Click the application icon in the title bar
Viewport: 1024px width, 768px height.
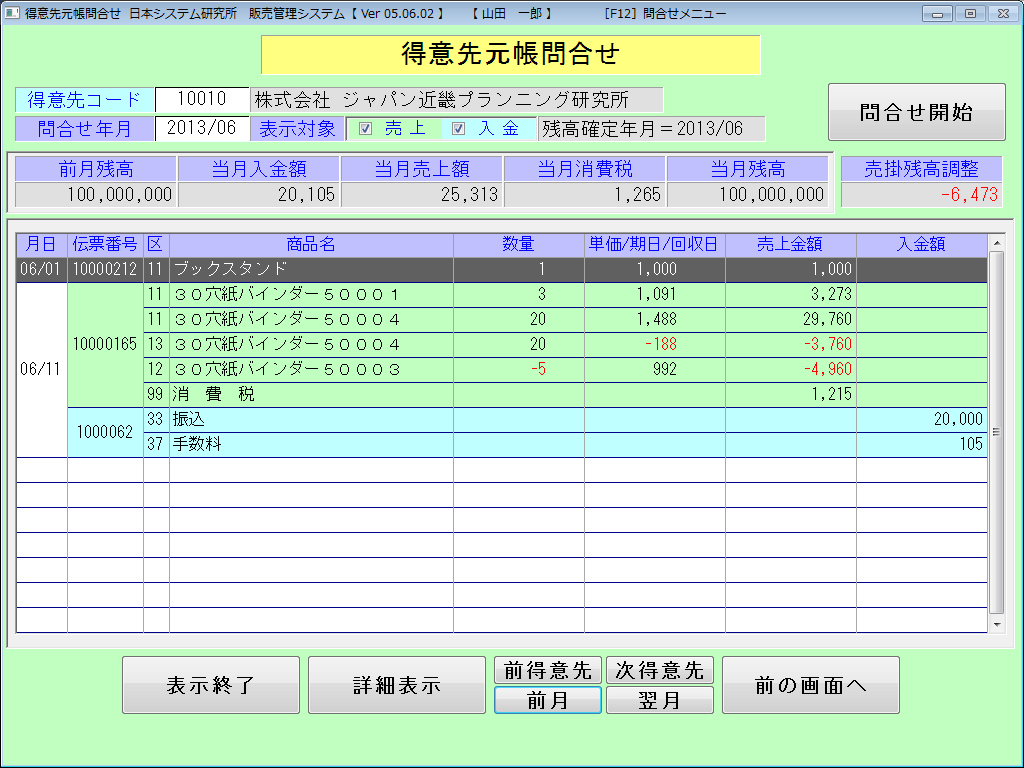tap(12, 13)
